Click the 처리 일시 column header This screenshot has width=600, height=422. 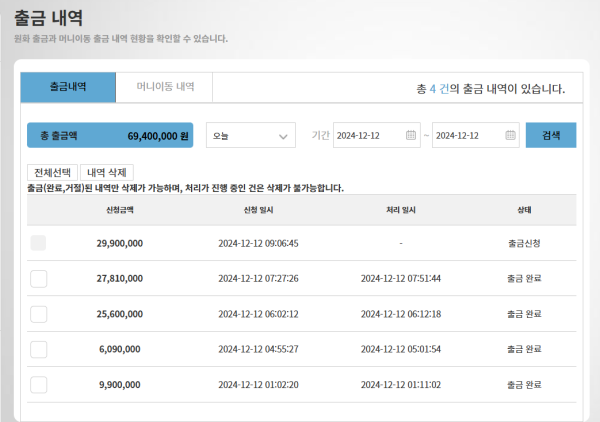pos(399,210)
